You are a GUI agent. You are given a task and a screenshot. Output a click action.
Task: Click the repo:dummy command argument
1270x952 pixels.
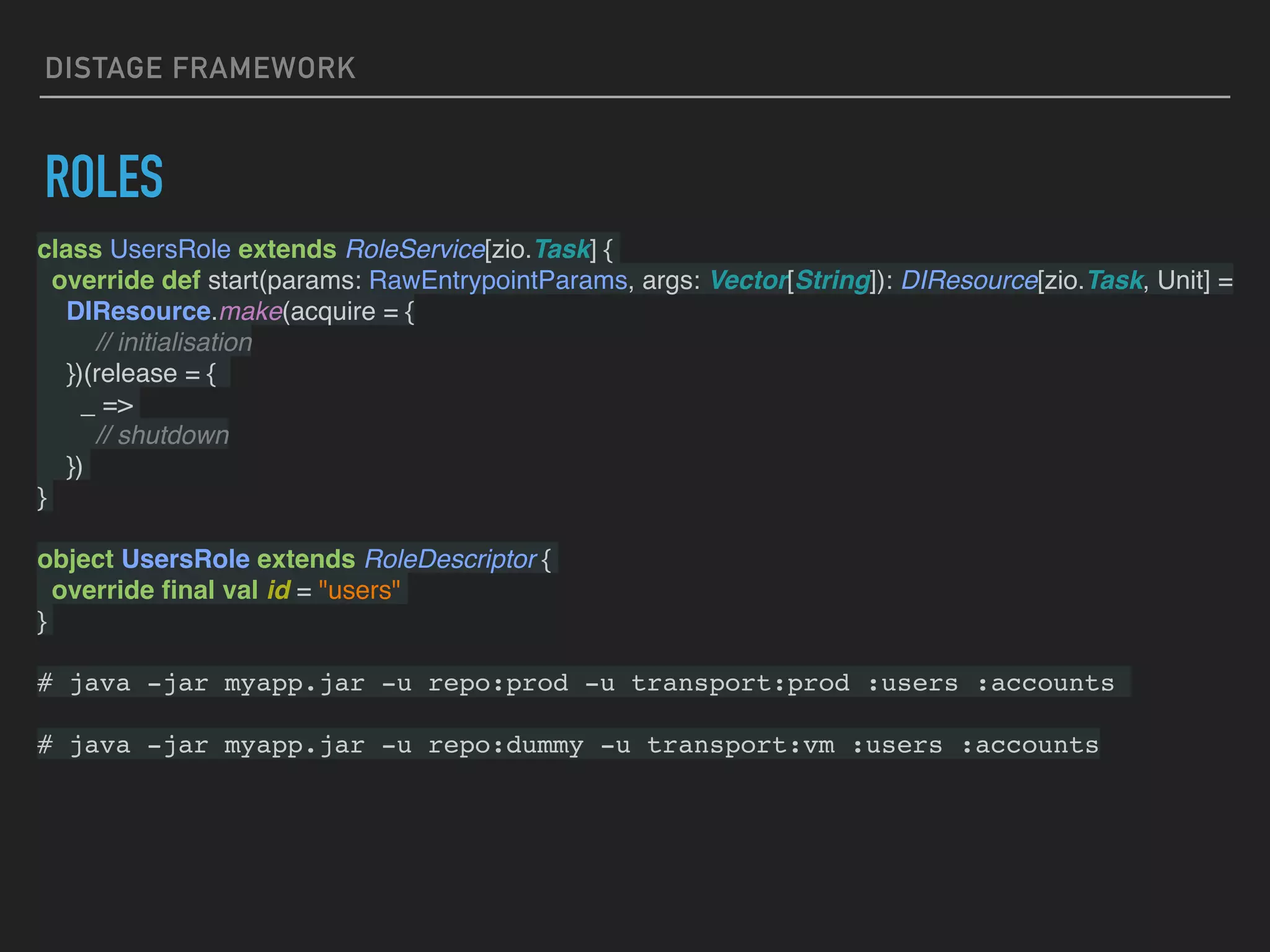click(505, 745)
